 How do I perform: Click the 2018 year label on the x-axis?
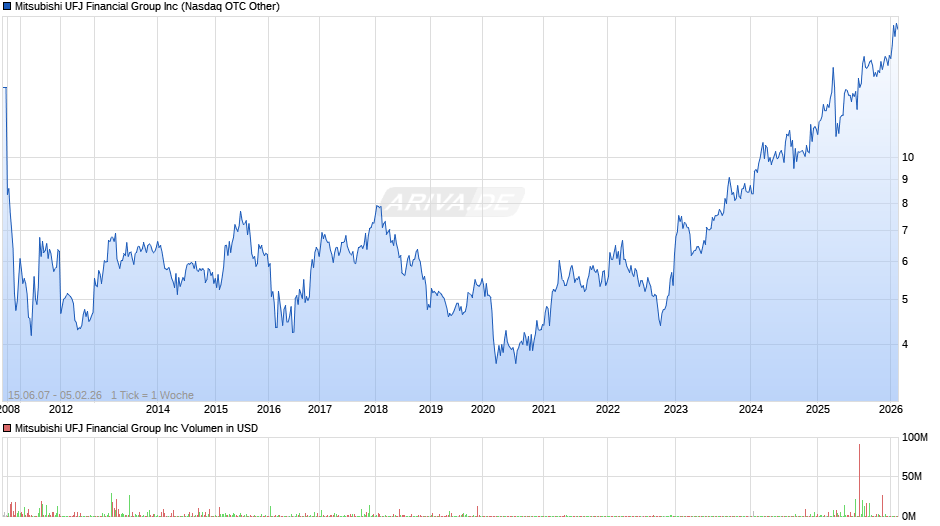376,409
